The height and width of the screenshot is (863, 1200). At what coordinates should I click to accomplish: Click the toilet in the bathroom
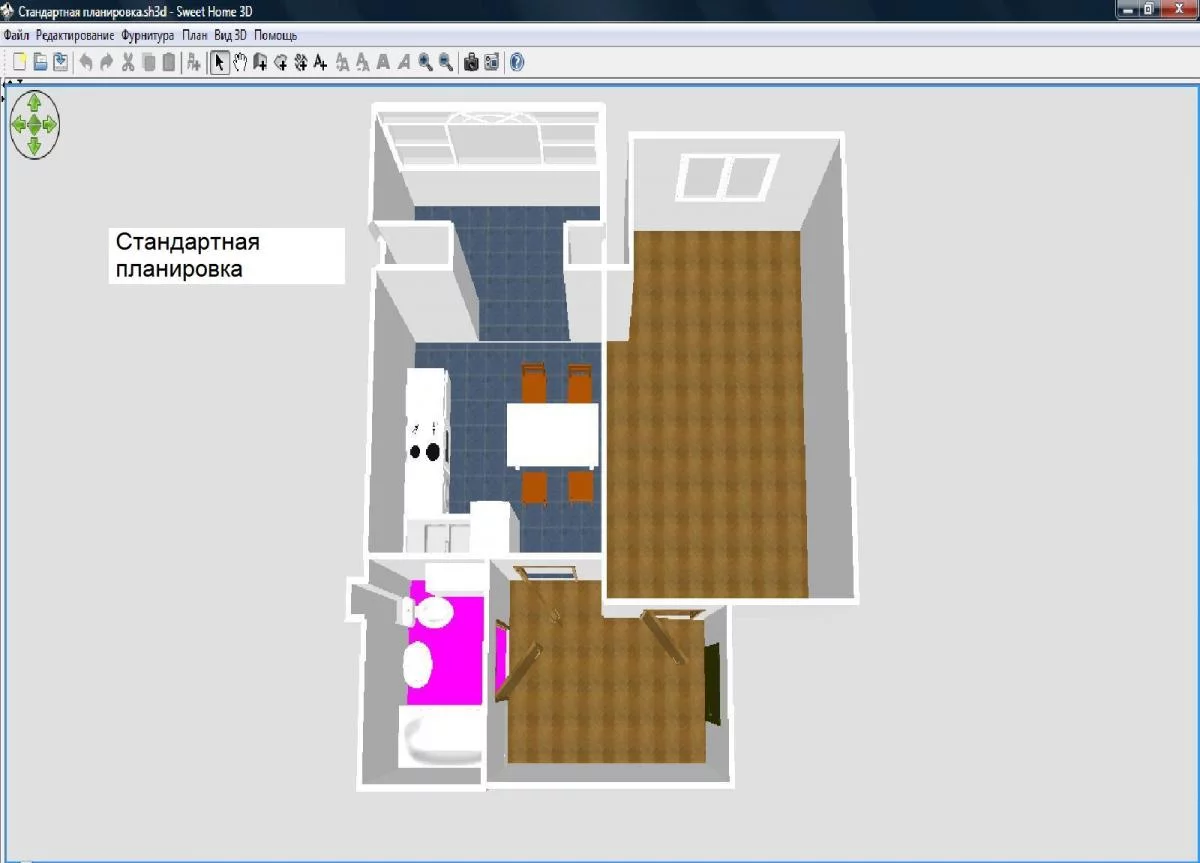[428, 610]
